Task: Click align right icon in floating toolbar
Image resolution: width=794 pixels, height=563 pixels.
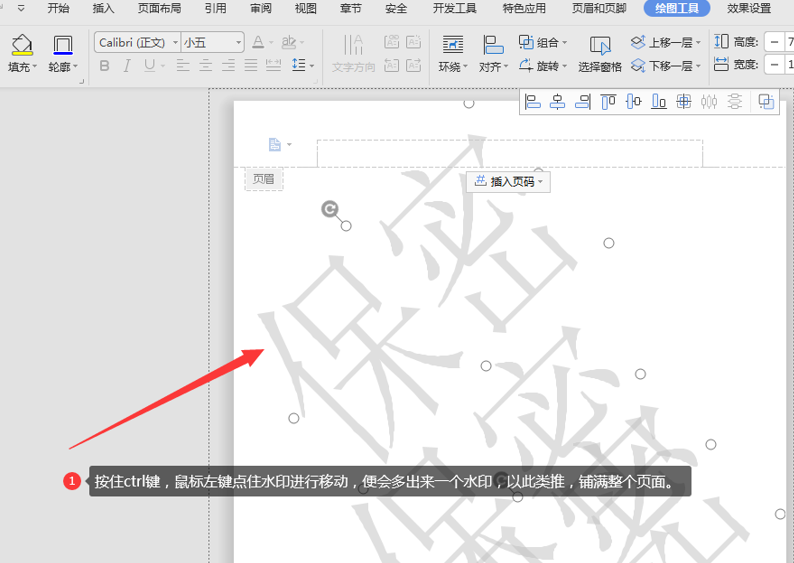Action: [583, 102]
